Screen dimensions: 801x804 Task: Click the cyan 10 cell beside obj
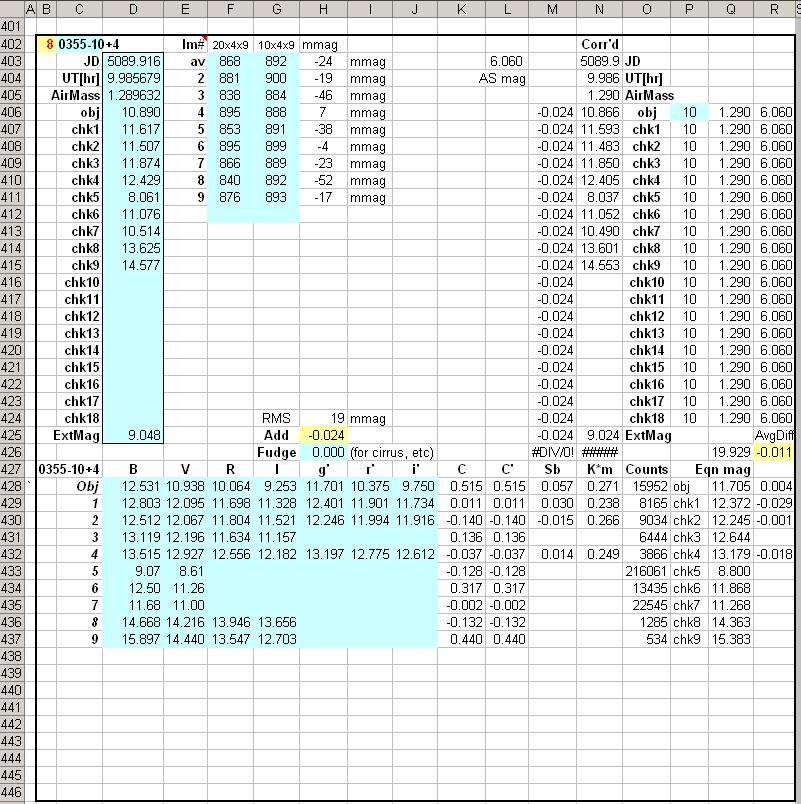click(690, 112)
